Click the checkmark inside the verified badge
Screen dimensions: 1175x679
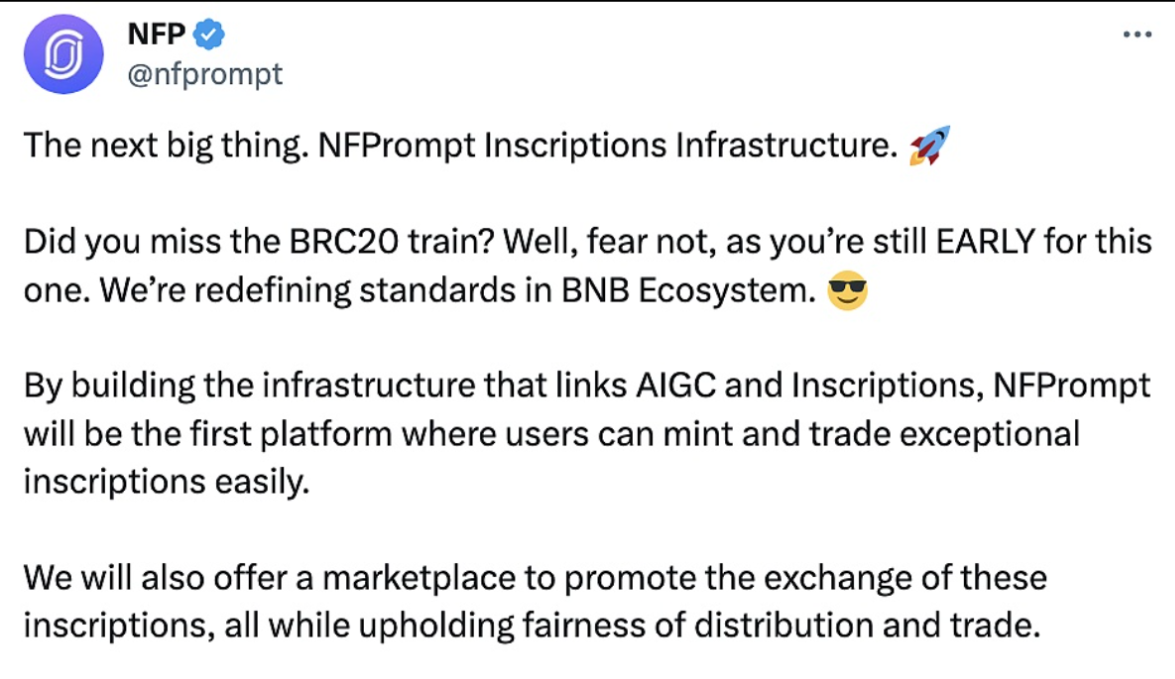[208, 33]
